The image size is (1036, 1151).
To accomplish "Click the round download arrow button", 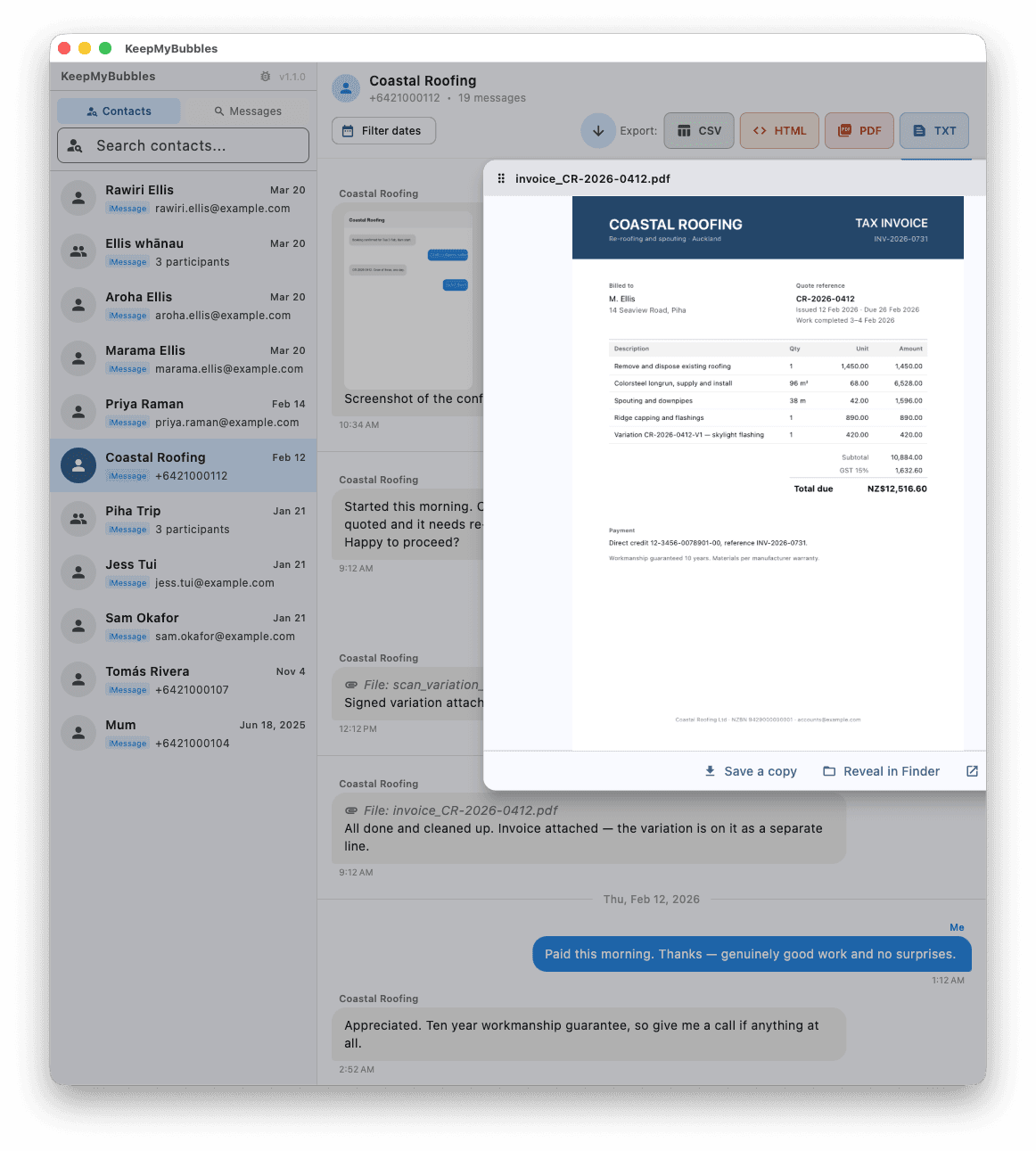I will click(x=598, y=131).
